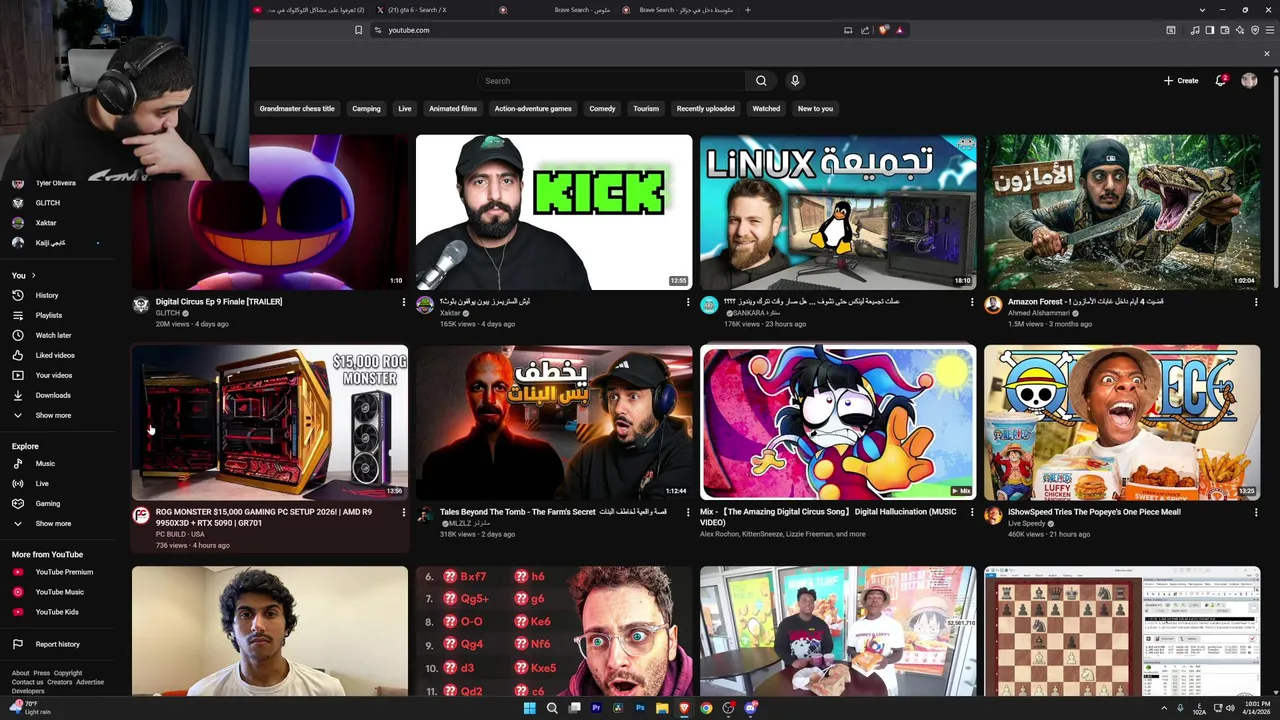Open the Brave Shields lion icon

pyautogui.click(x=883, y=30)
